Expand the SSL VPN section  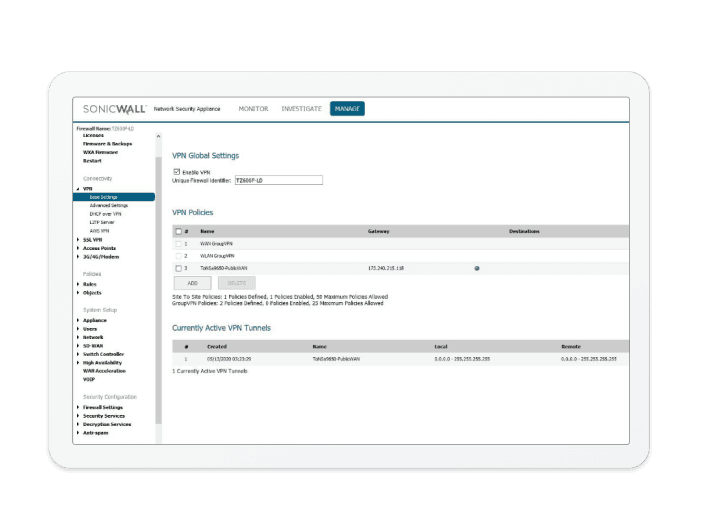point(78,240)
